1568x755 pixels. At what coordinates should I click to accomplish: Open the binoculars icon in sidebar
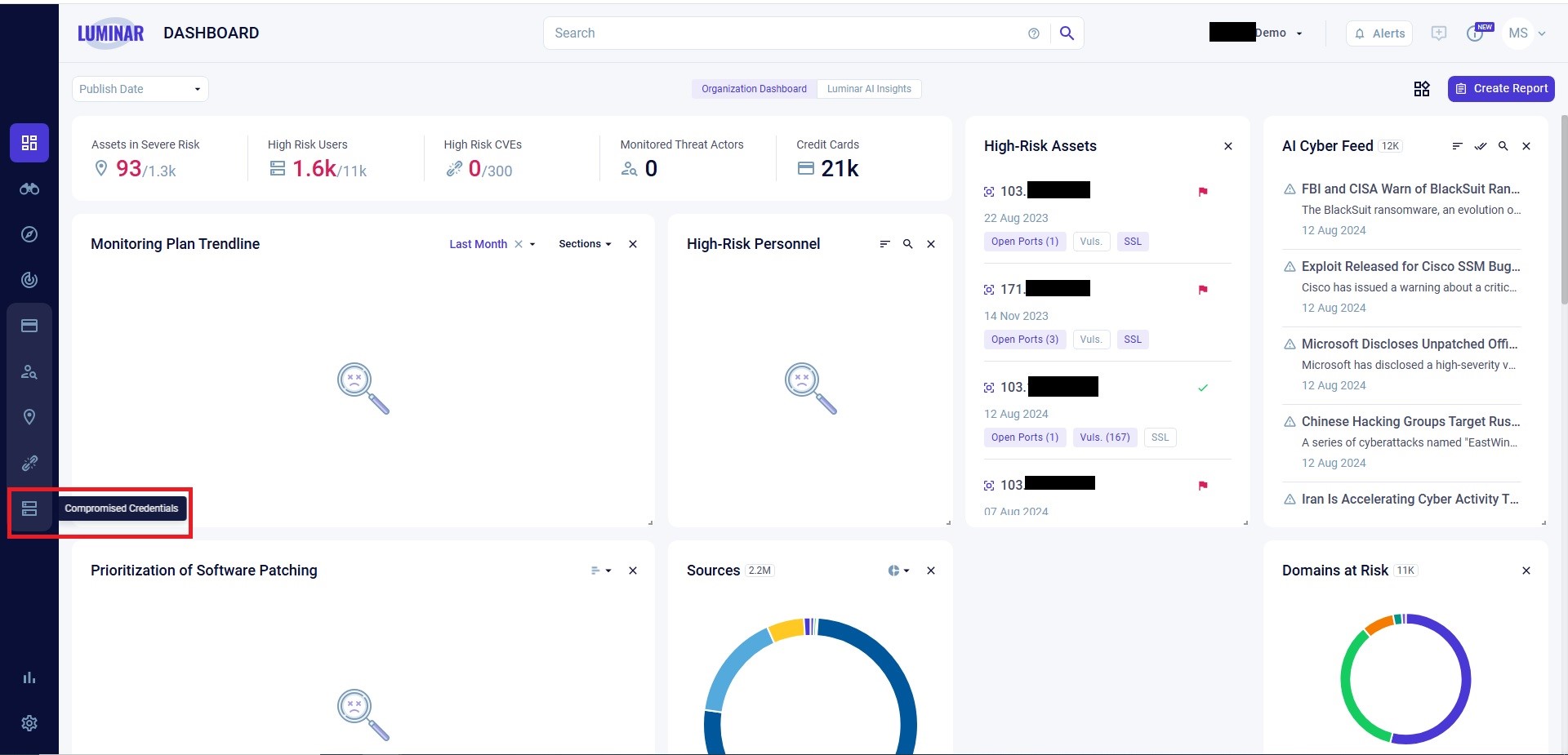[29, 189]
